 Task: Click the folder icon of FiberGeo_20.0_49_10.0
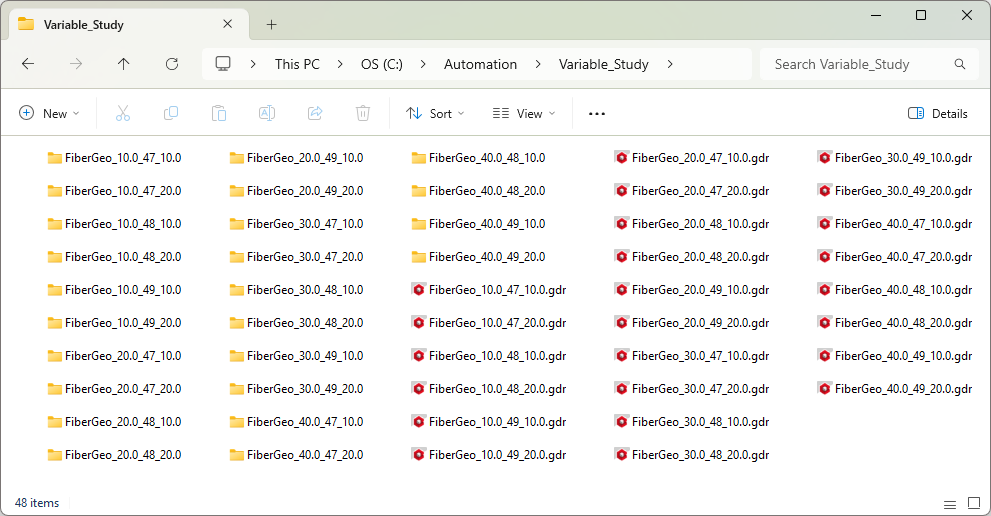click(236, 158)
